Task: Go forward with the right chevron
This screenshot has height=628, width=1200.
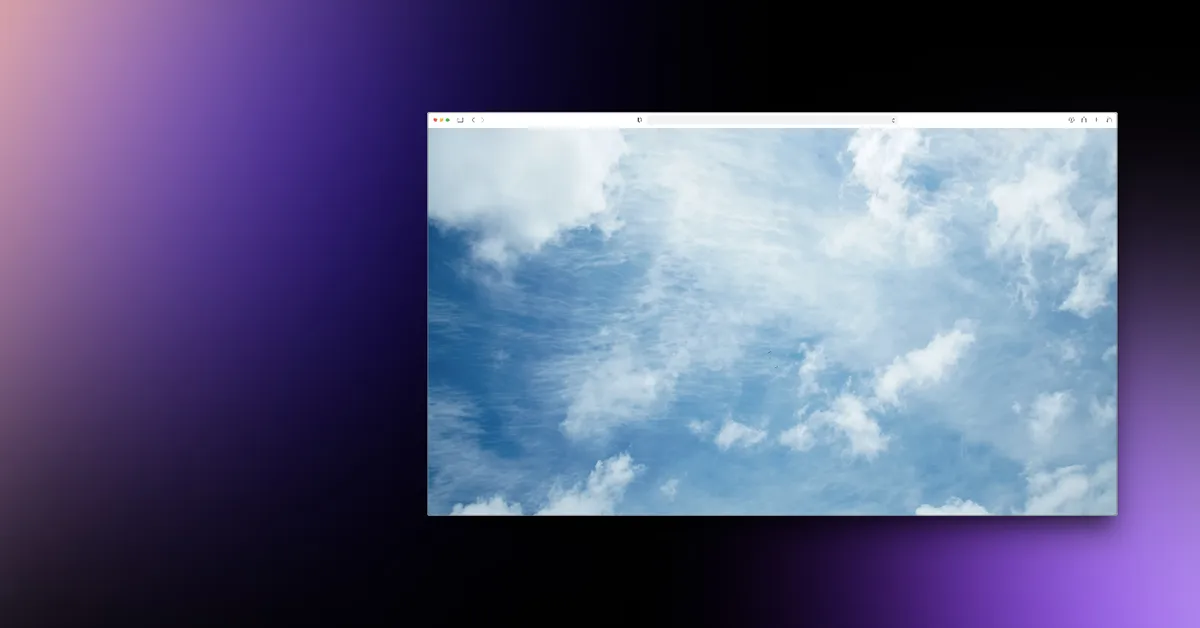Action: (482, 120)
